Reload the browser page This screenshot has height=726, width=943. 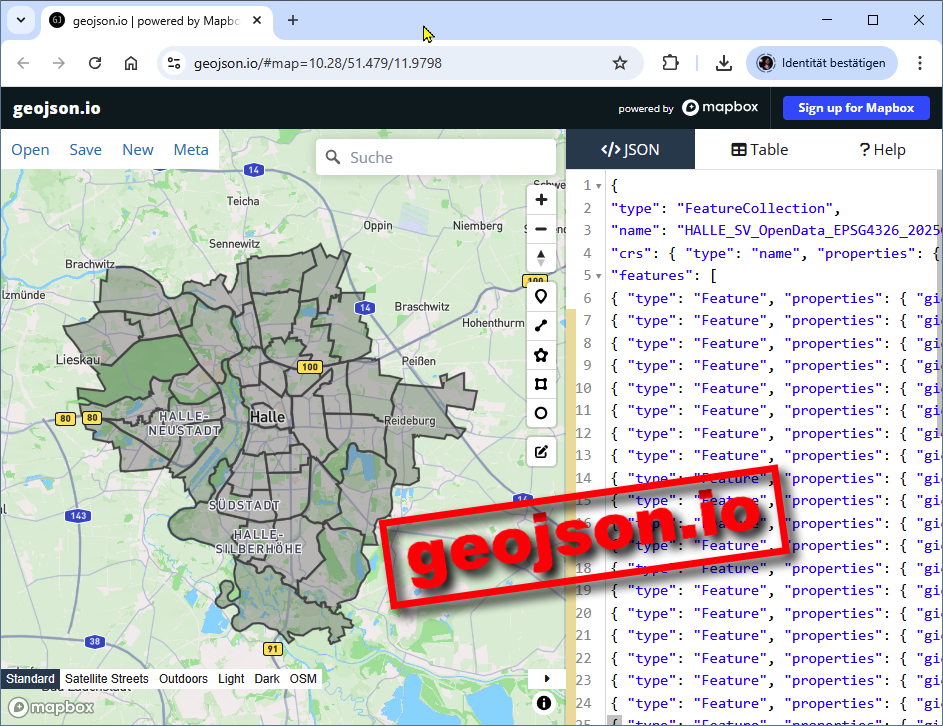tap(95, 63)
